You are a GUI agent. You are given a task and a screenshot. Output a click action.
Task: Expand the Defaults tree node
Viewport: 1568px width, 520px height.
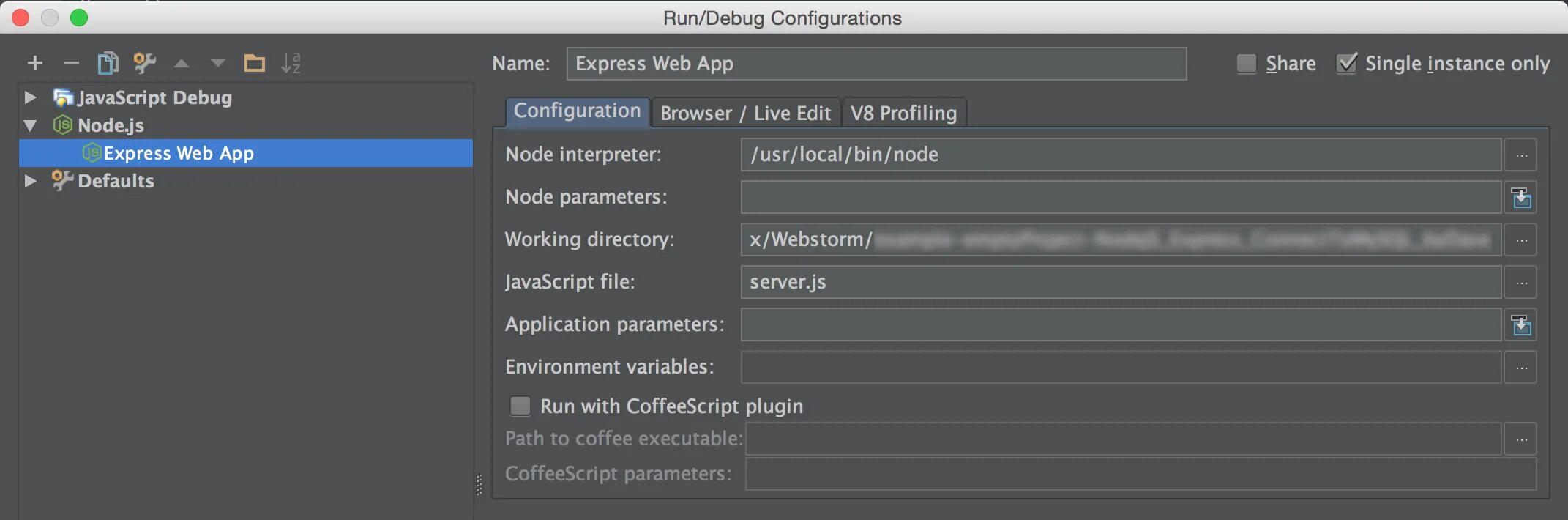pos(30,180)
